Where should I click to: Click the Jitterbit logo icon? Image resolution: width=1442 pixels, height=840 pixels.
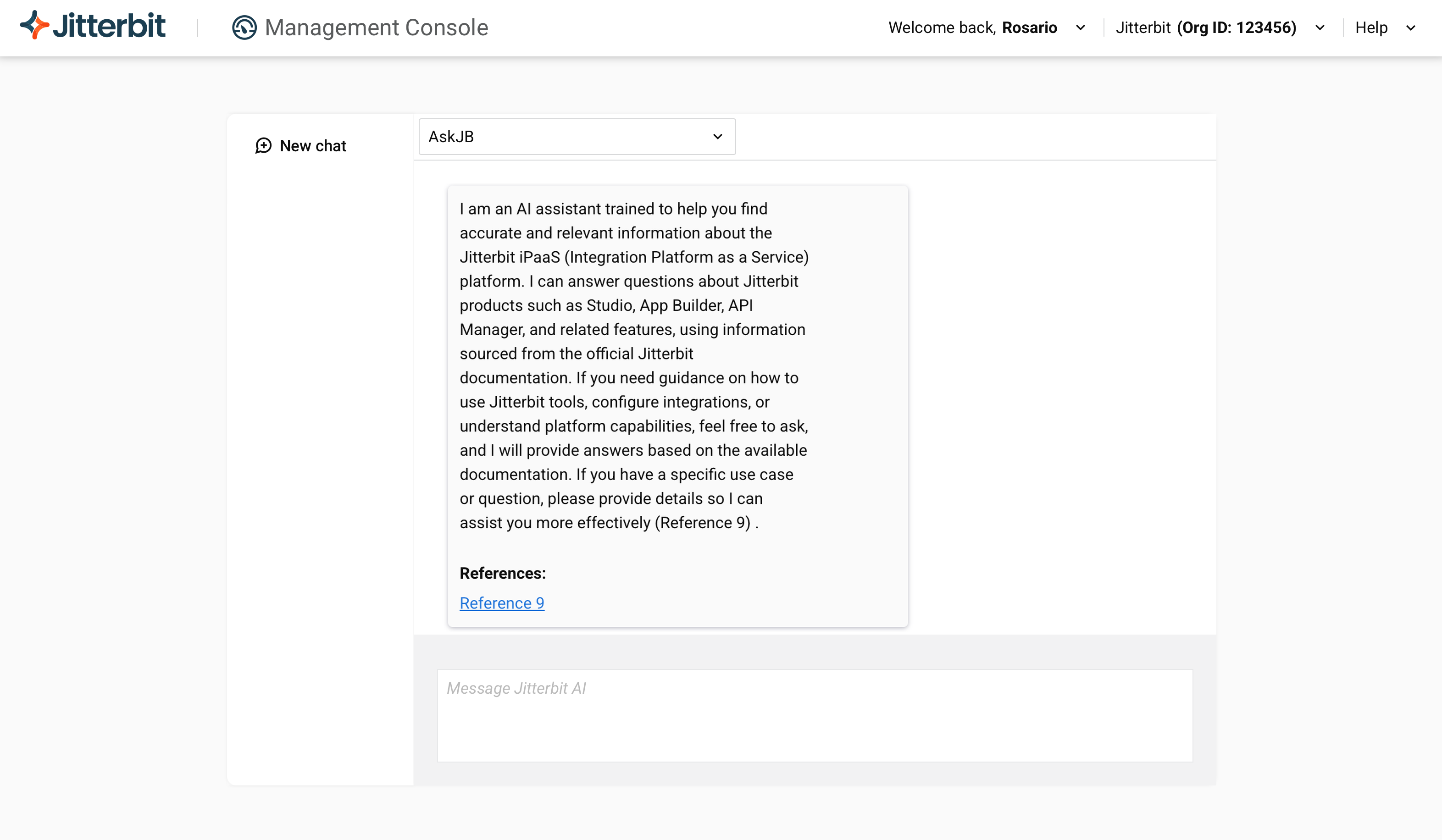pos(34,26)
